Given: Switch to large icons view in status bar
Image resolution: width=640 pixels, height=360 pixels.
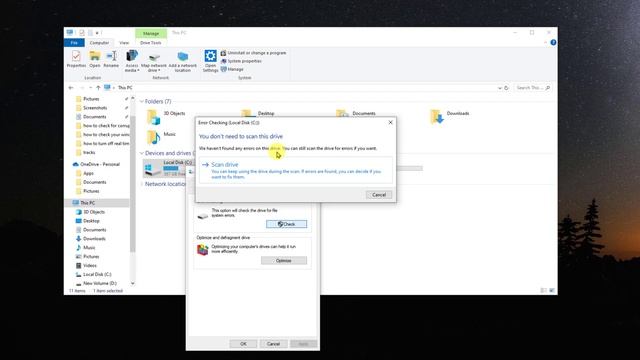Looking at the screenshot, I should click(x=552, y=291).
